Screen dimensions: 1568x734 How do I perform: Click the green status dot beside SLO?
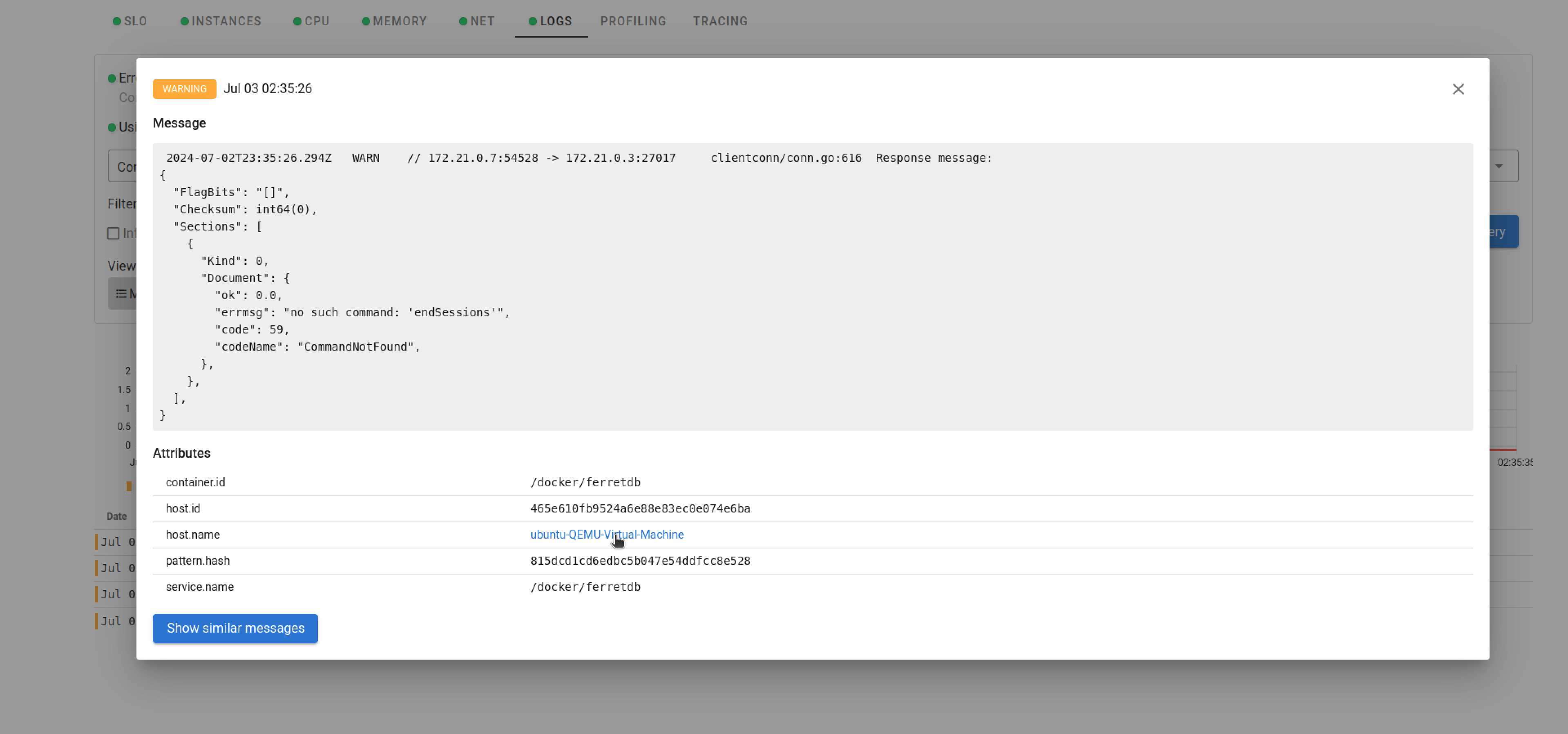pyautogui.click(x=116, y=21)
